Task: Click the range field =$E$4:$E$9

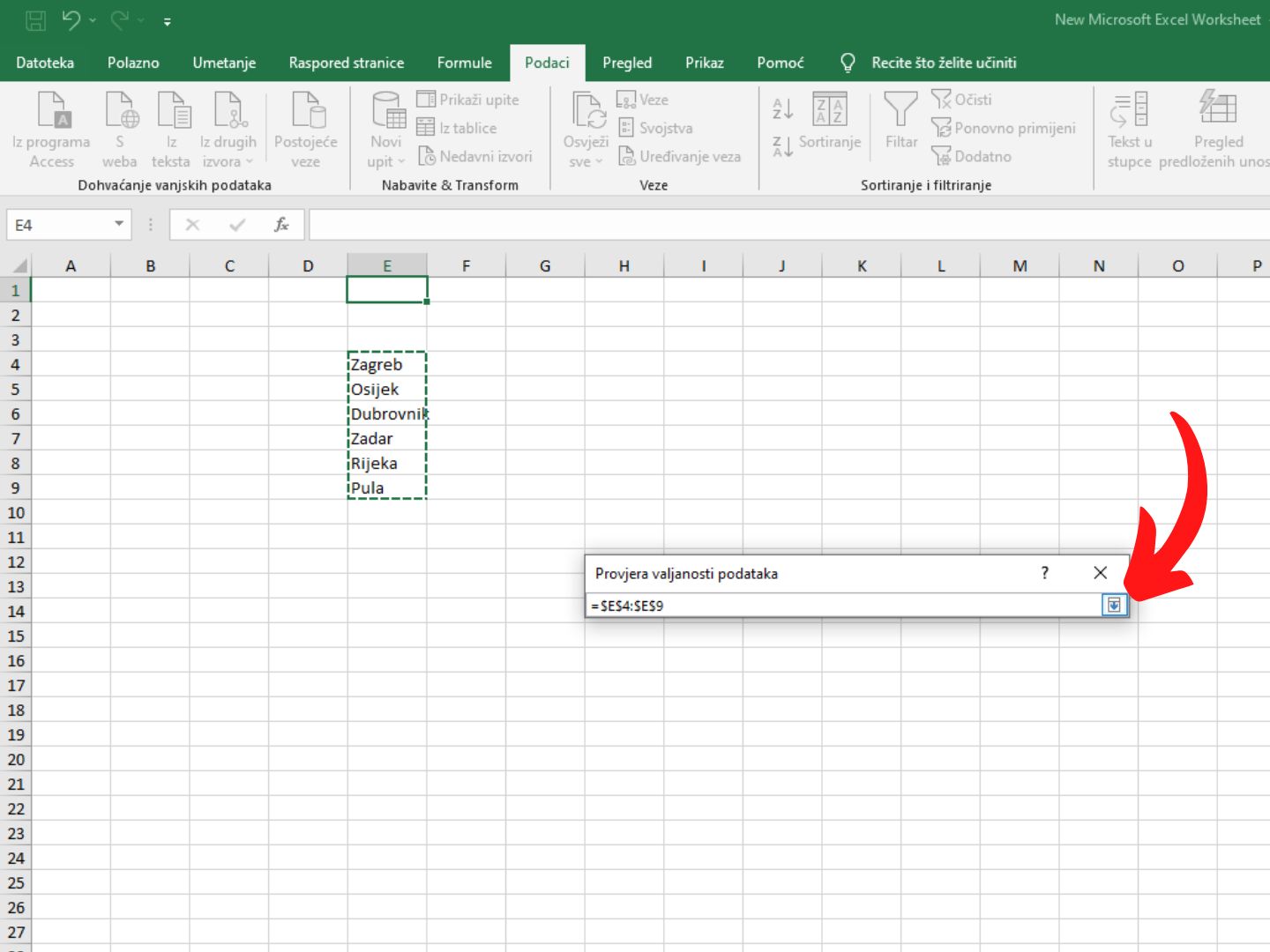Action: 844,606
